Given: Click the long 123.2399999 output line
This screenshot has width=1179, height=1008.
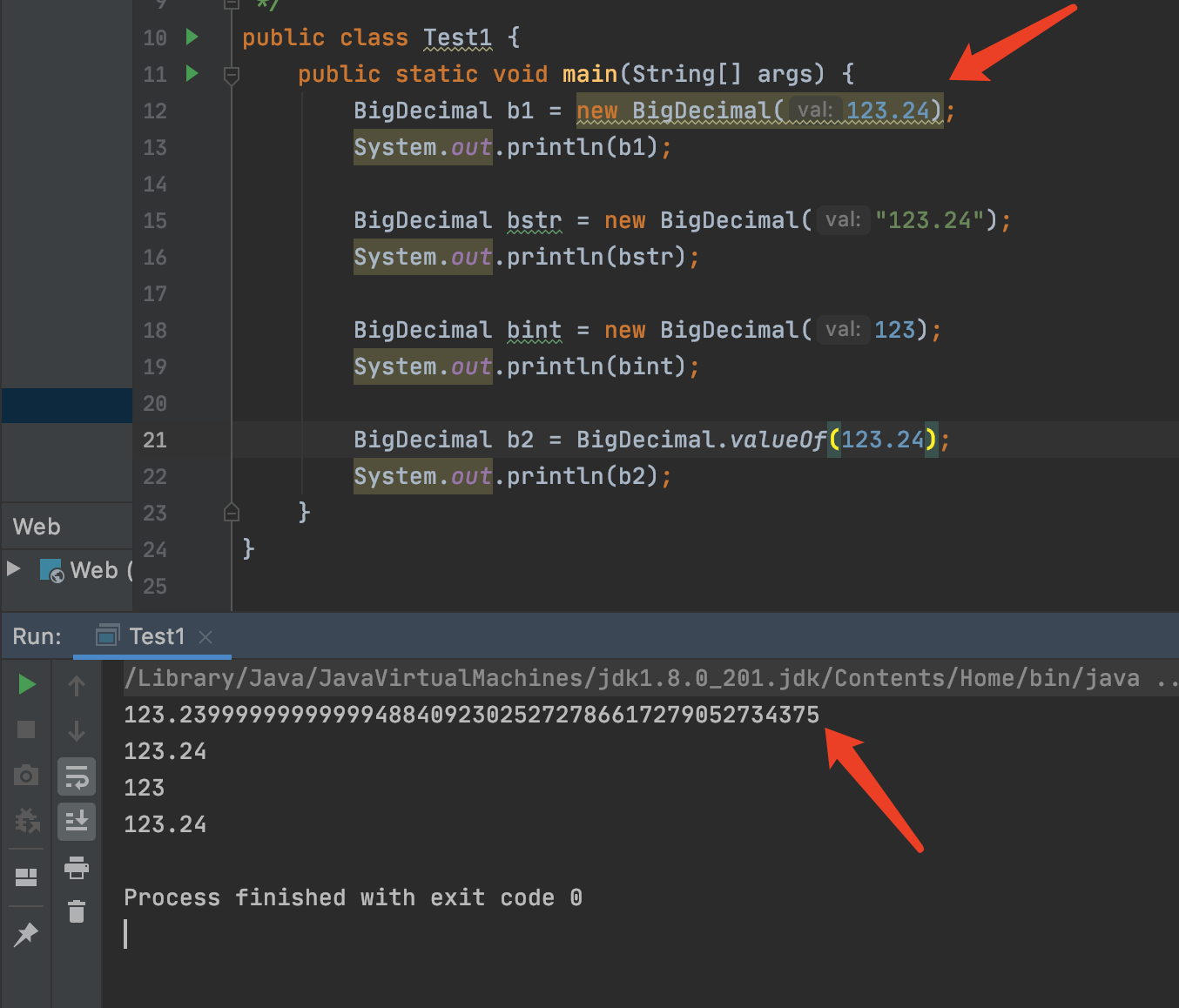Looking at the screenshot, I should (x=471, y=715).
